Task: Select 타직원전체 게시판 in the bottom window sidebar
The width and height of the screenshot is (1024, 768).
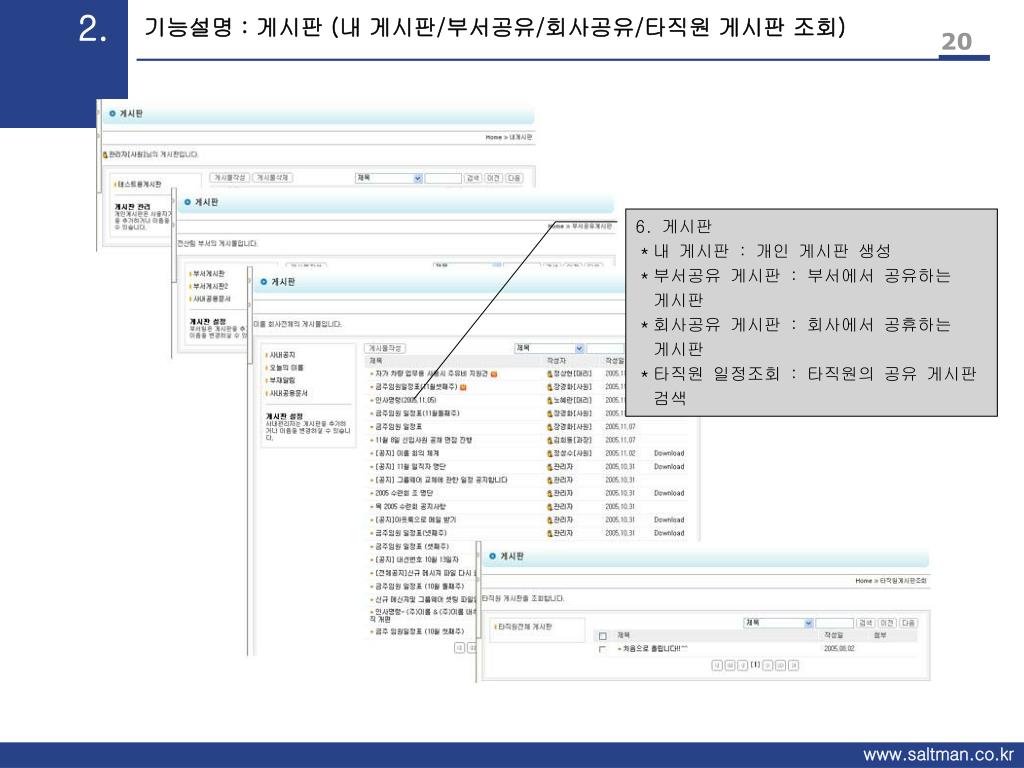Action: pyautogui.click(x=525, y=627)
